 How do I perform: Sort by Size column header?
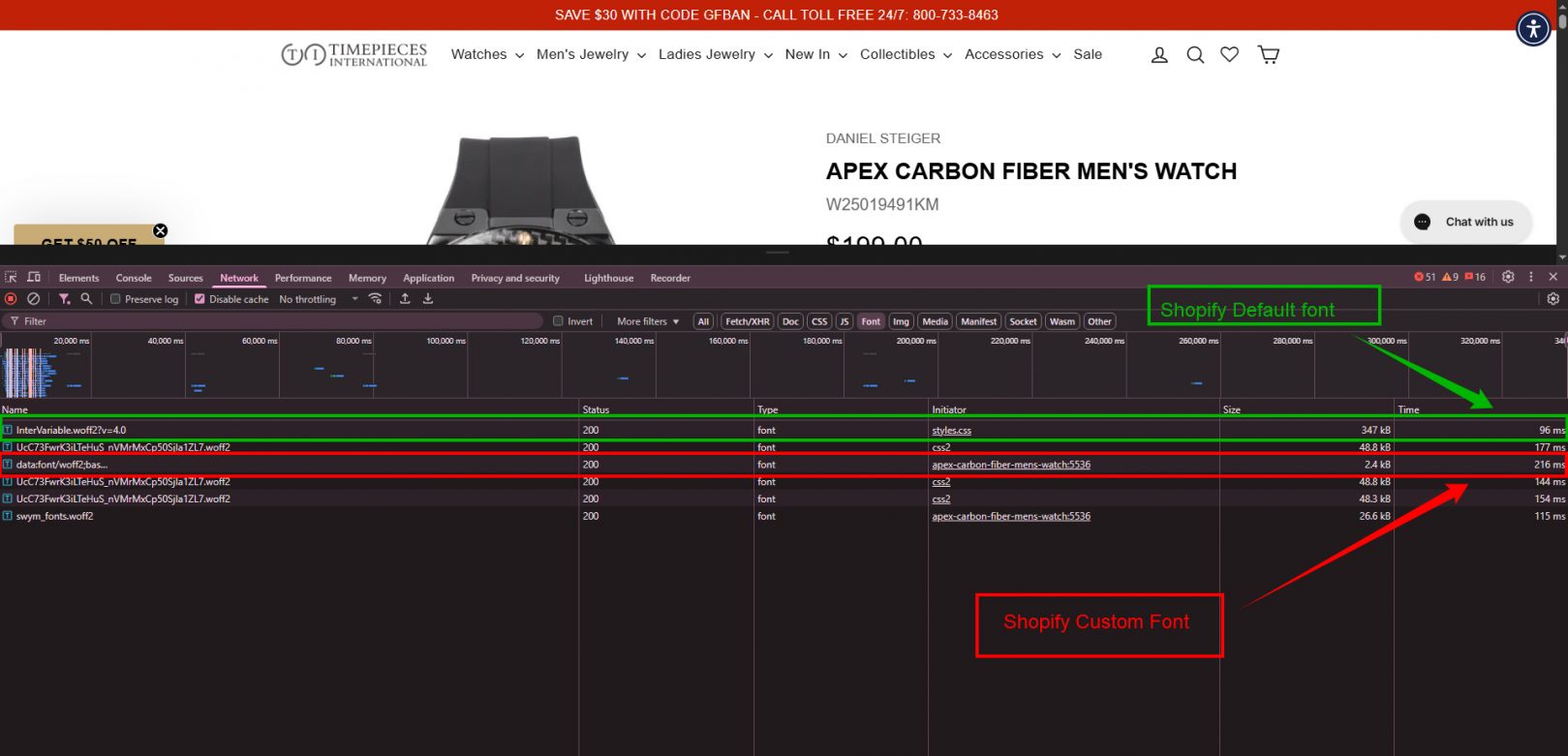click(1307, 409)
